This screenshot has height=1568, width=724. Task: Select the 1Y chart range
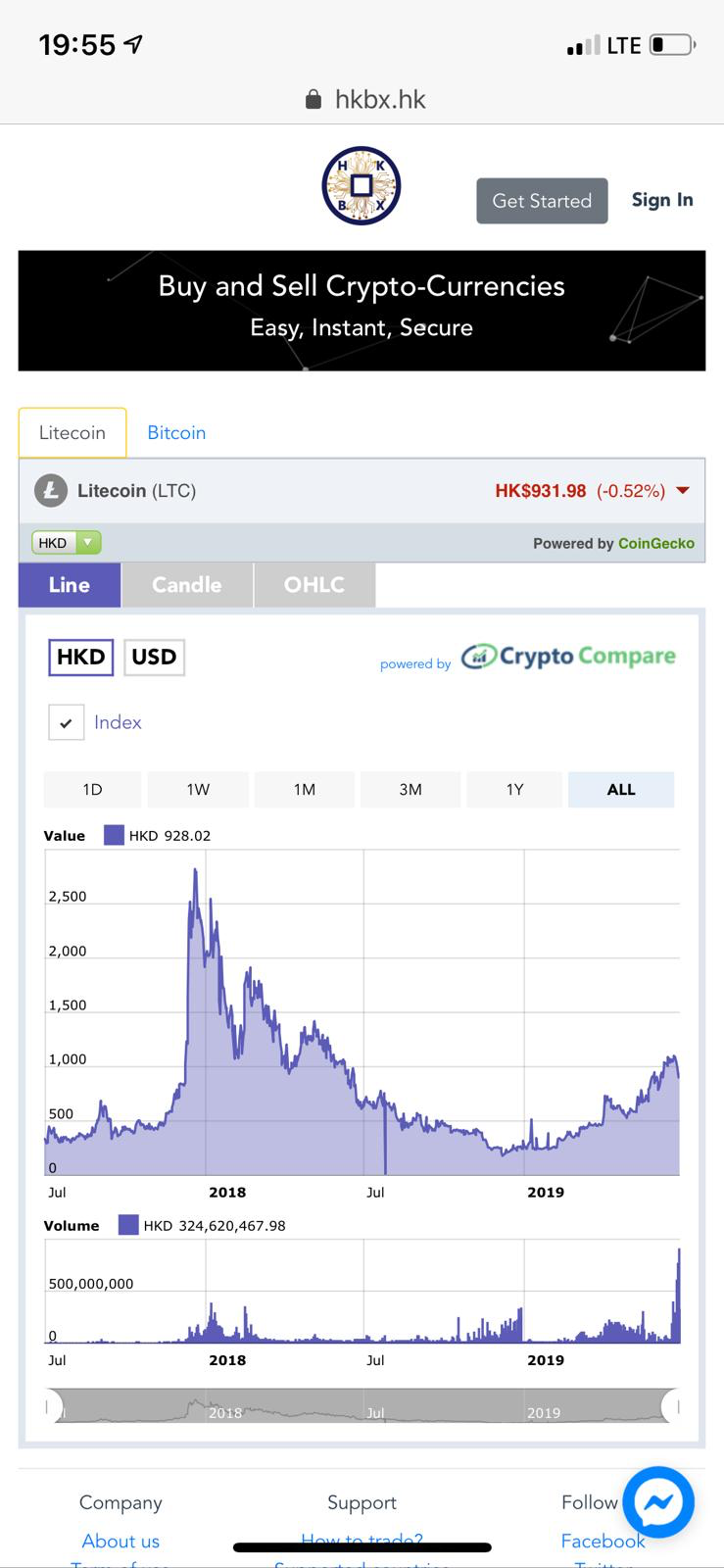[x=514, y=789]
